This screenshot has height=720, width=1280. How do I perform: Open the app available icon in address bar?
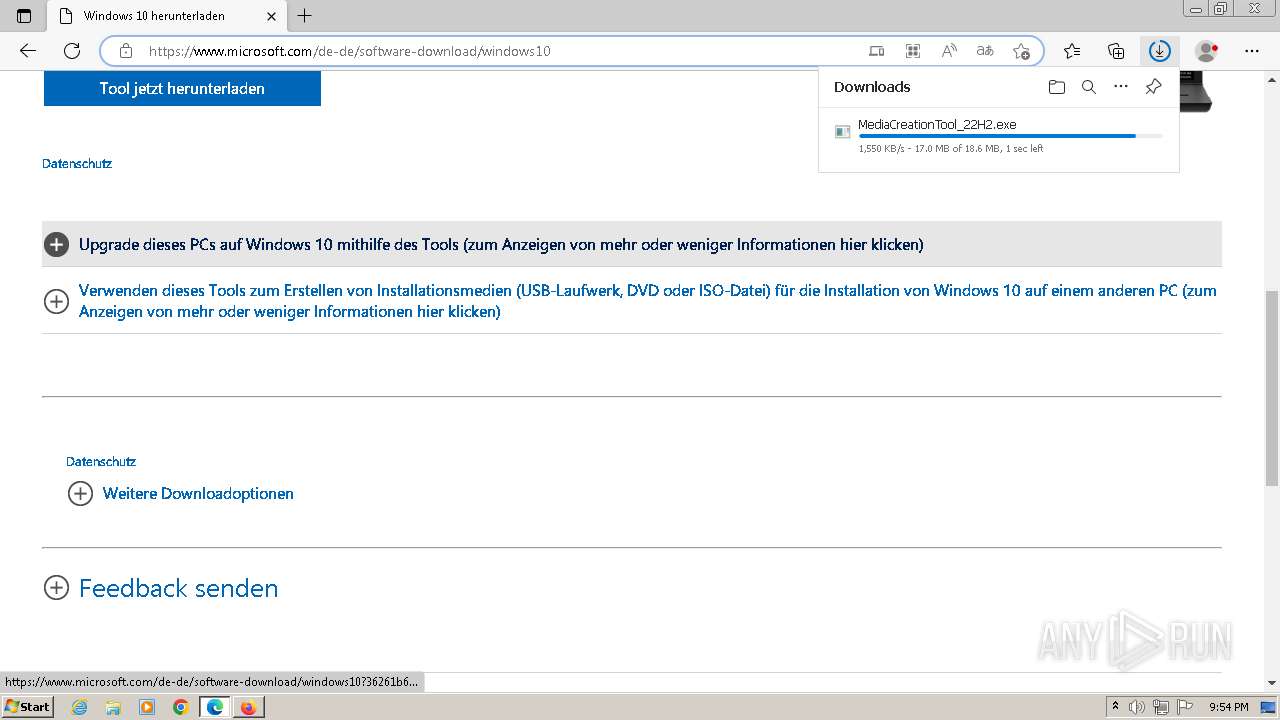[877, 51]
